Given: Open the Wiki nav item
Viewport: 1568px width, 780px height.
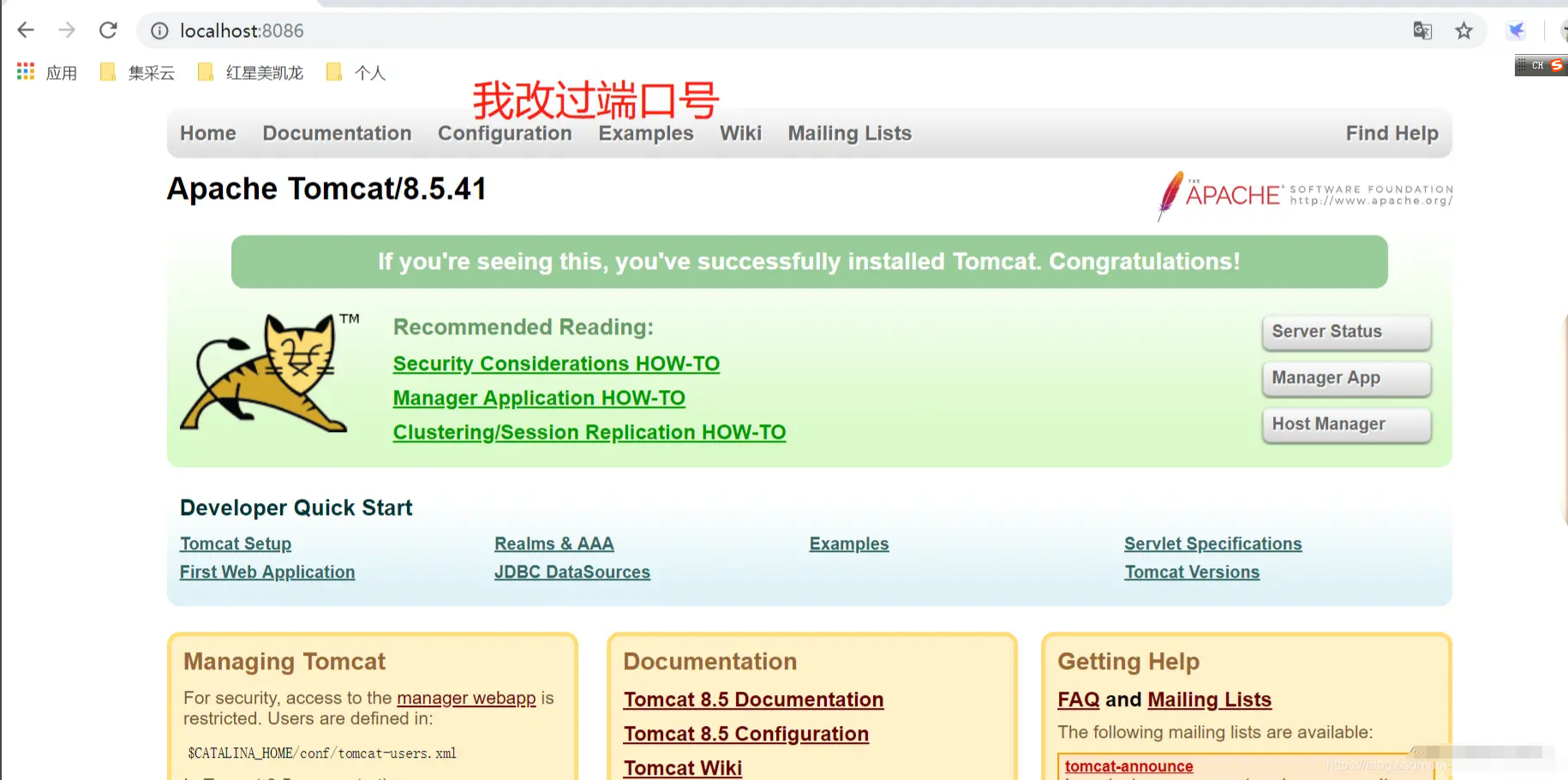Looking at the screenshot, I should point(740,133).
